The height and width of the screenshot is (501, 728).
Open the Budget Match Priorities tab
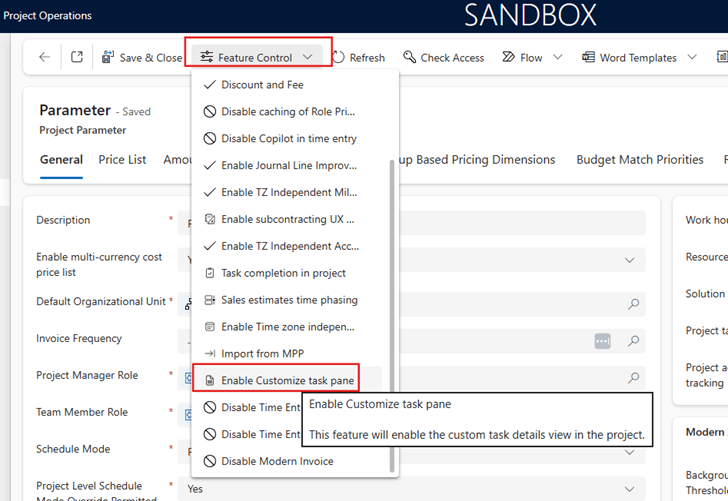[x=640, y=160]
